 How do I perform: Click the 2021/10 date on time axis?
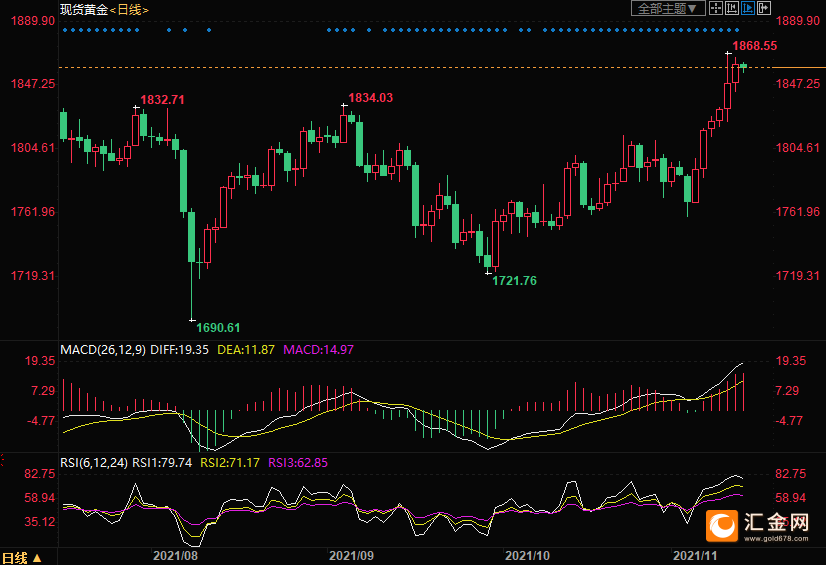(x=528, y=554)
